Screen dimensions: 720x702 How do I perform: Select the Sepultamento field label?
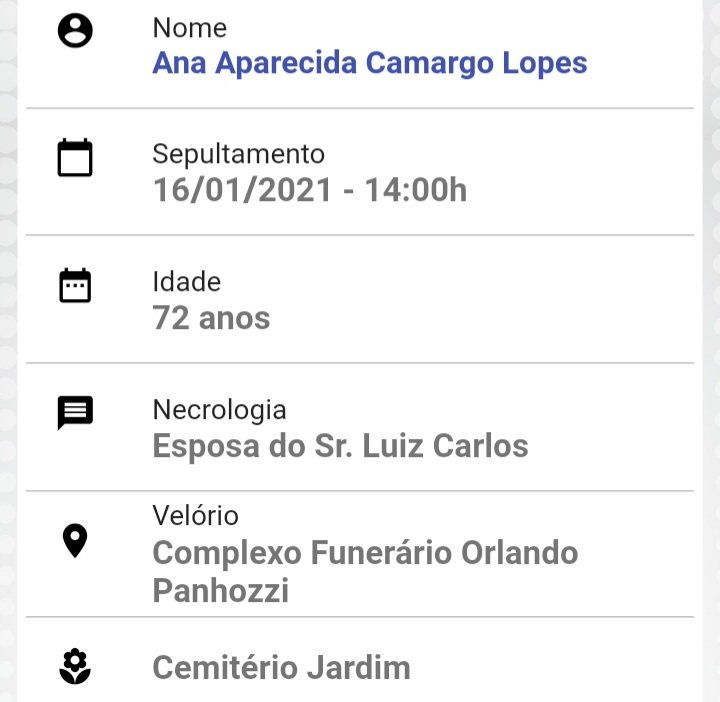[239, 154]
